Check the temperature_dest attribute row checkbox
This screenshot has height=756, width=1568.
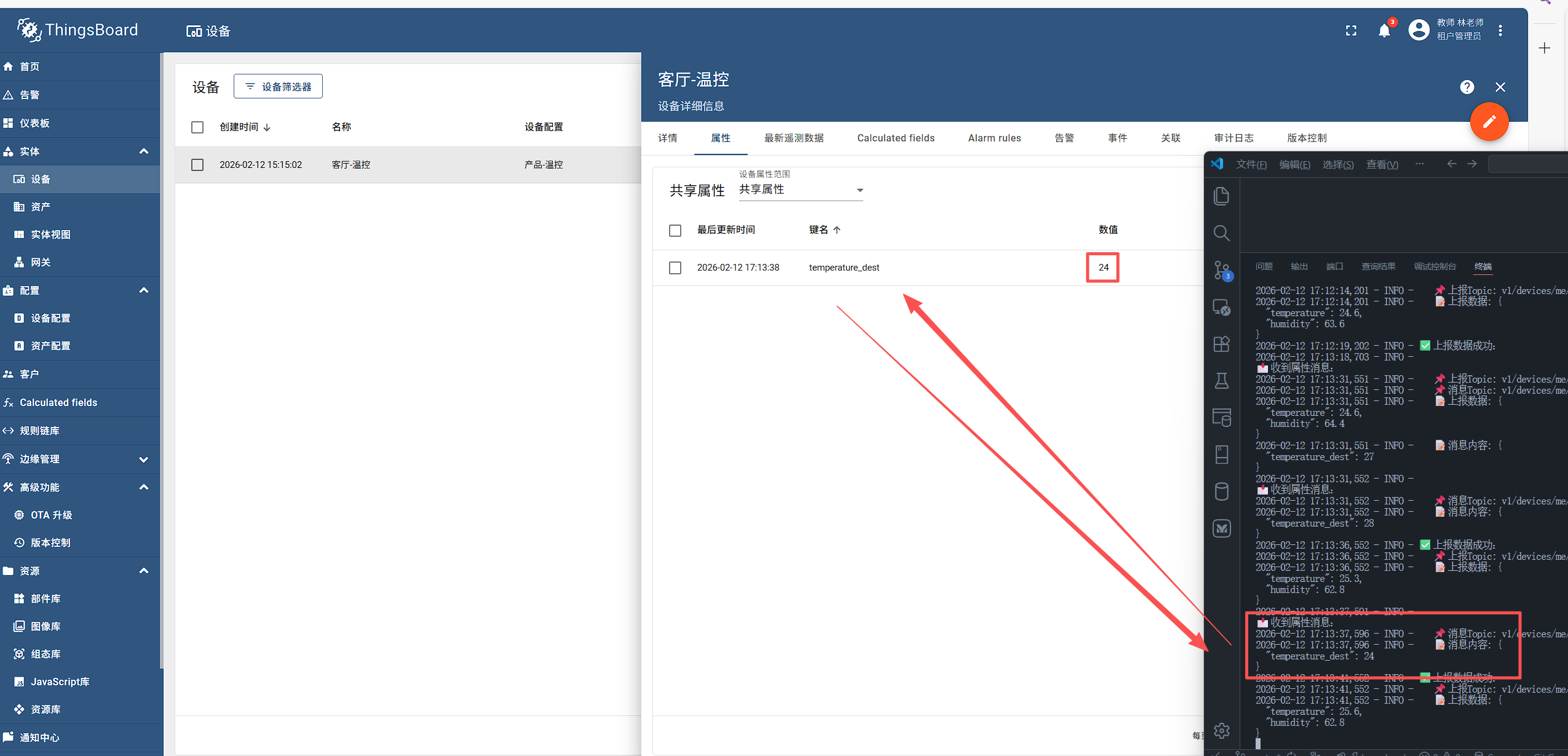coord(675,268)
